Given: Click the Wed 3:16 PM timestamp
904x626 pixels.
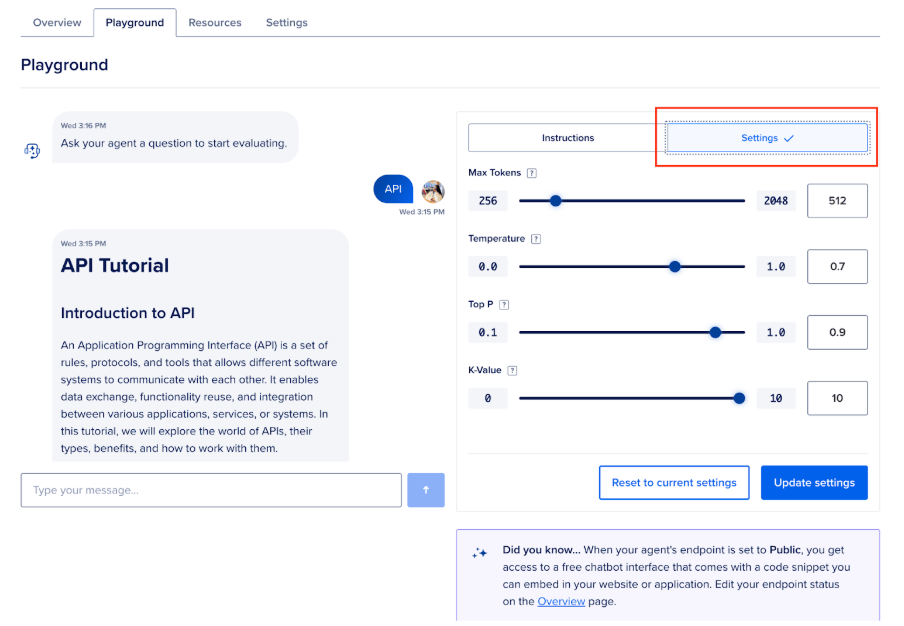Looking at the screenshot, I should click(x=84, y=125).
